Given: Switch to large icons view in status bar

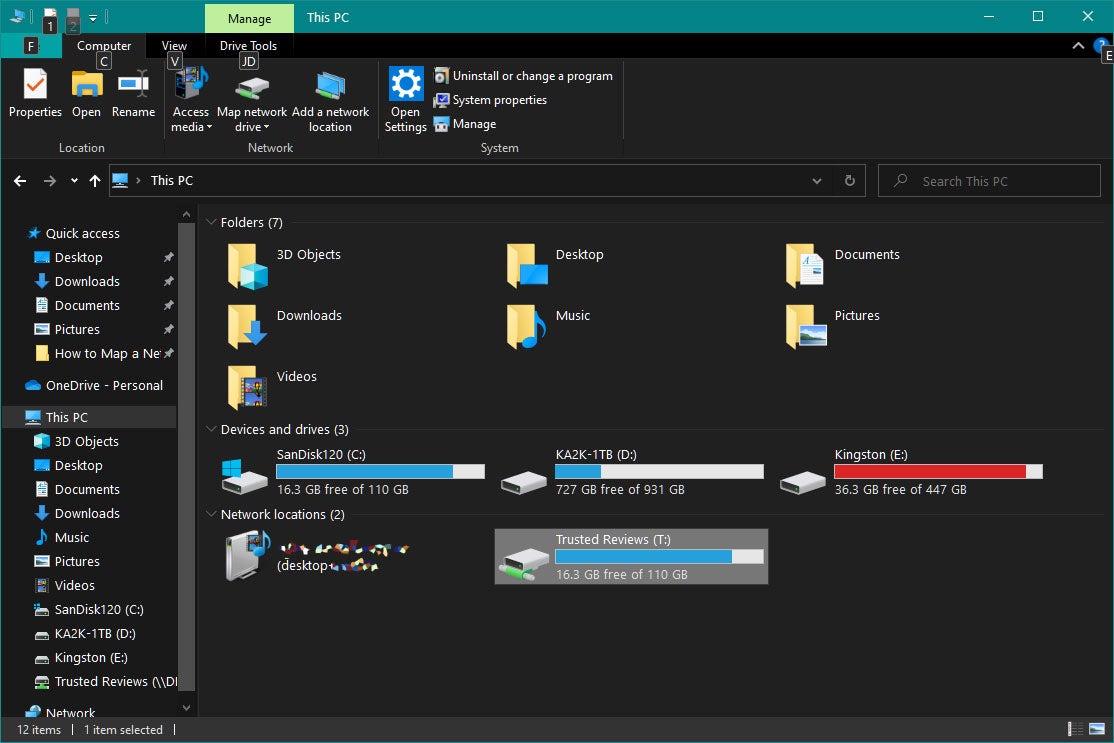Looking at the screenshot, I should click(x=1097, y=729).
